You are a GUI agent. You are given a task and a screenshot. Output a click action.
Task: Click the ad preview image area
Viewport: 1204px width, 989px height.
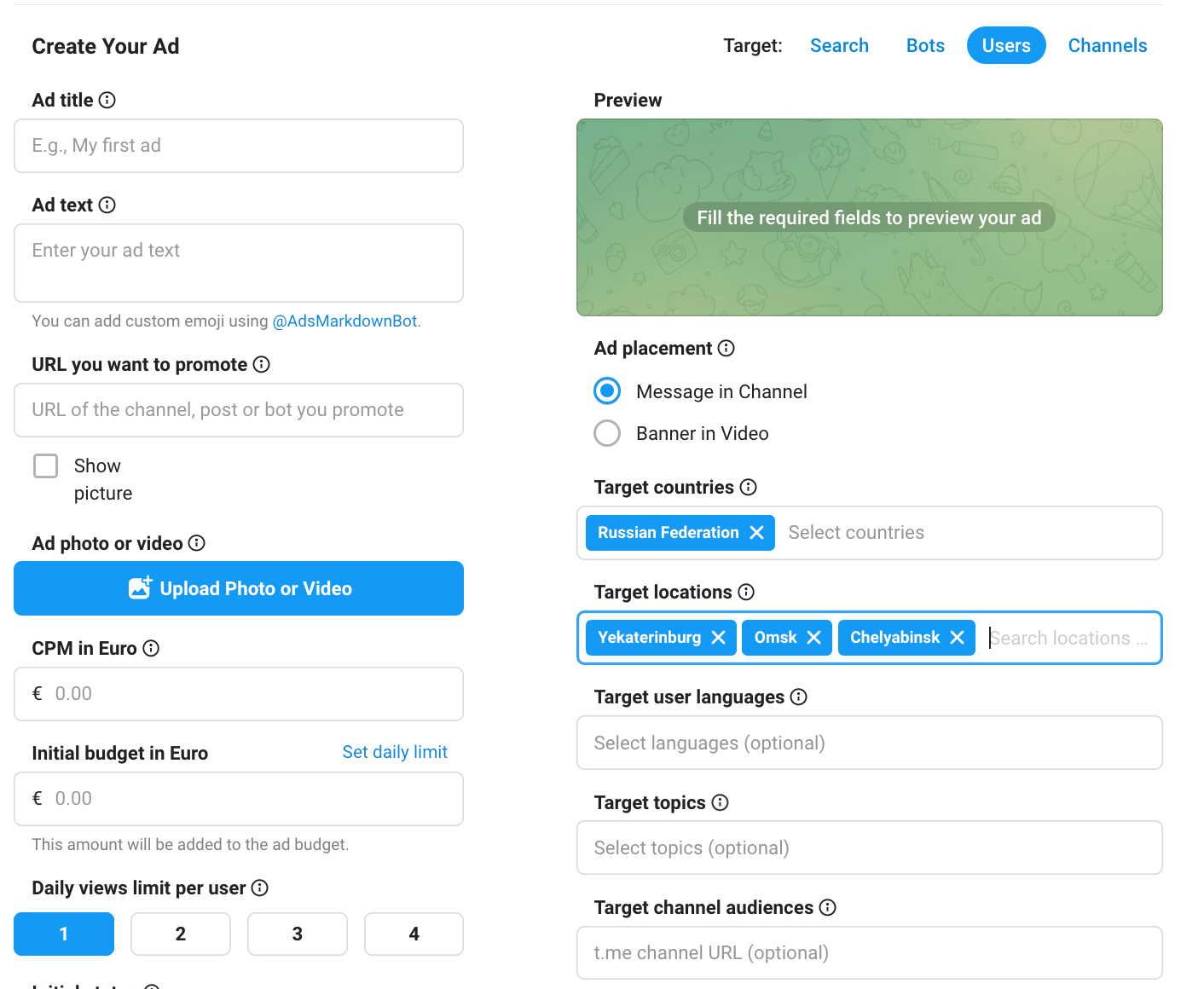click(x=870, y=217)
